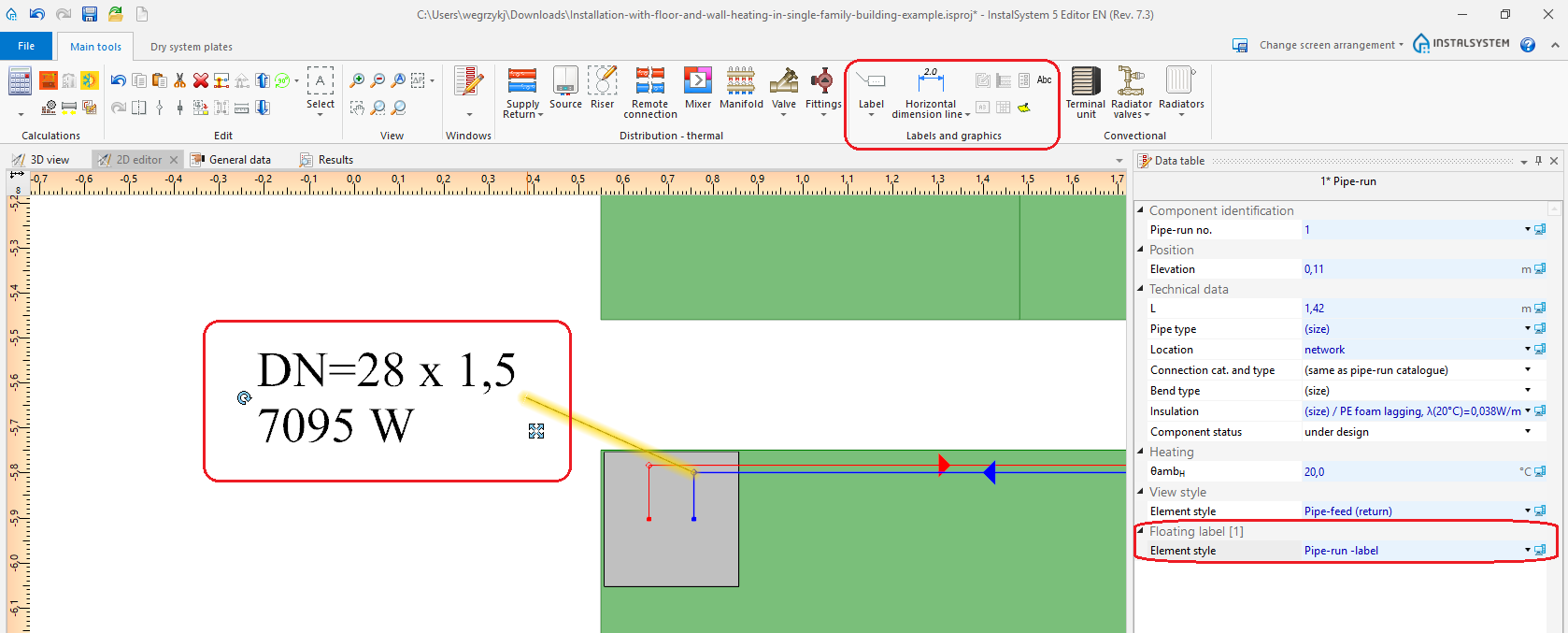Open the Select tool dropdown button

pyautogui.click(x=321, y=91)
